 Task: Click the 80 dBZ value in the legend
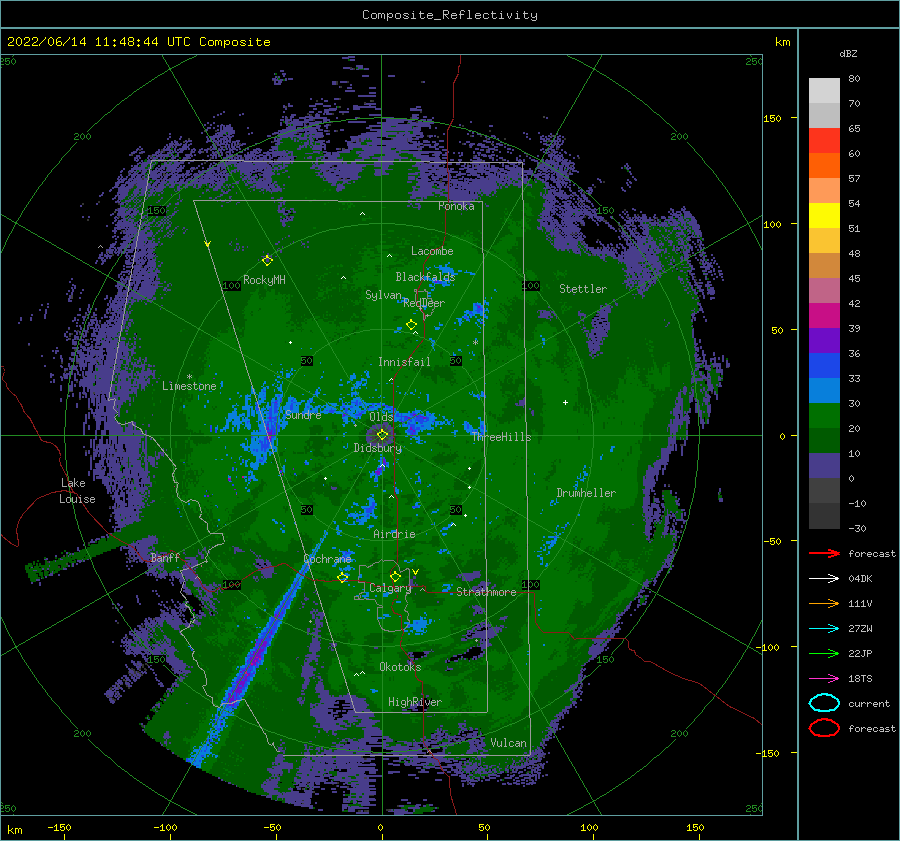coord(854,79)
